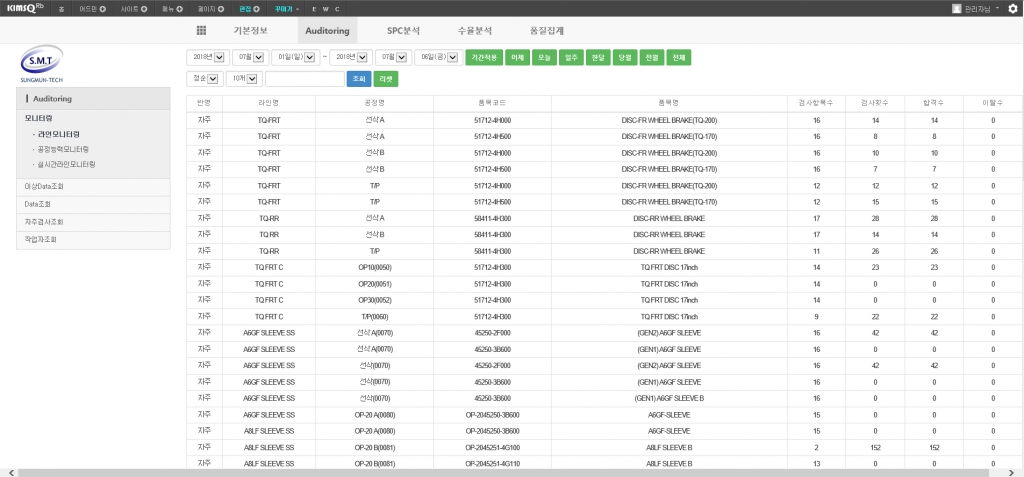Open the 사이트 menu in top bar

point(133,9)
